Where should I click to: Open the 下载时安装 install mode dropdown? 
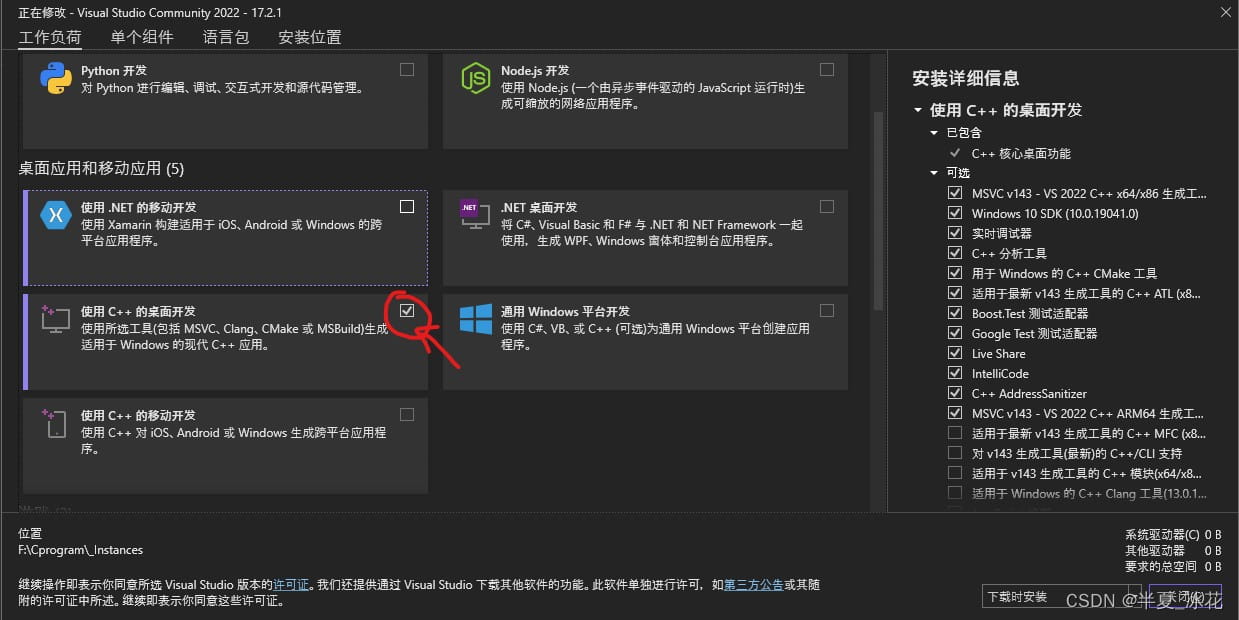1061,597
